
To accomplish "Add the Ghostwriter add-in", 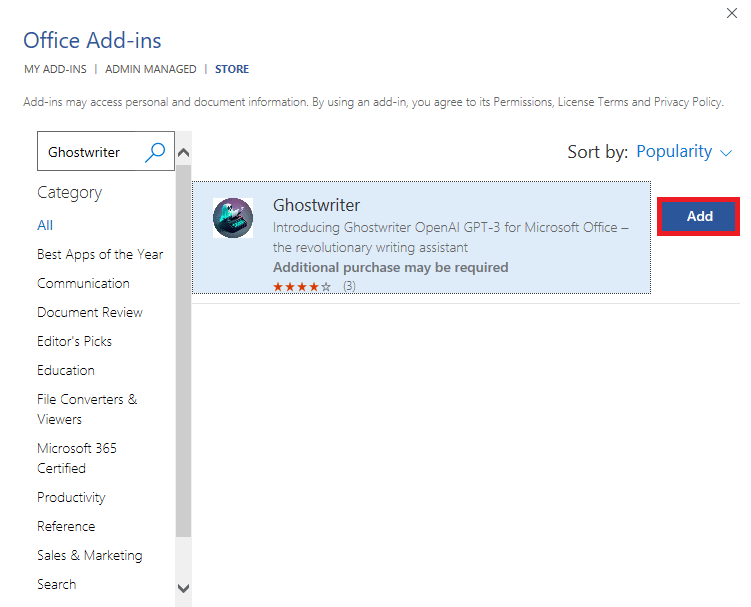I will pos(699,217).
